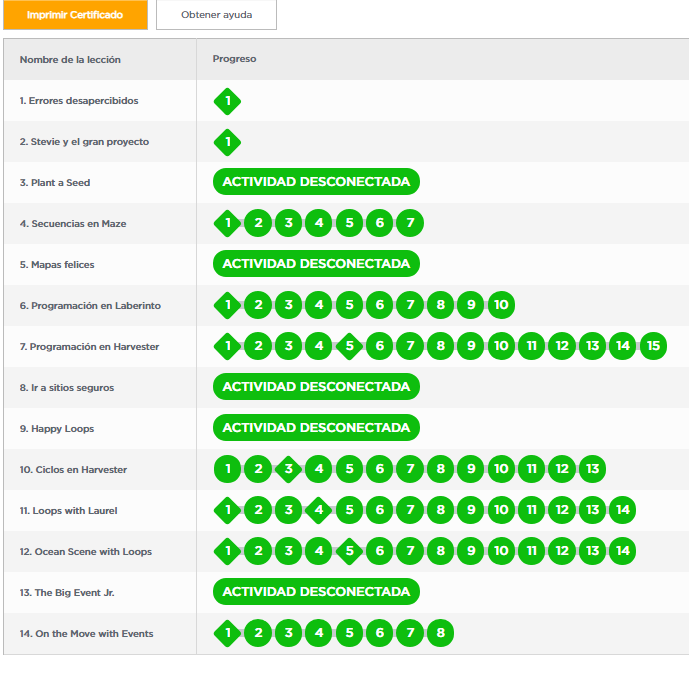Image resolution: width=689 pixels, height=700 pixels.
Task: Select level 10 in Programación en Laberinto
Action: coord(501,305)
